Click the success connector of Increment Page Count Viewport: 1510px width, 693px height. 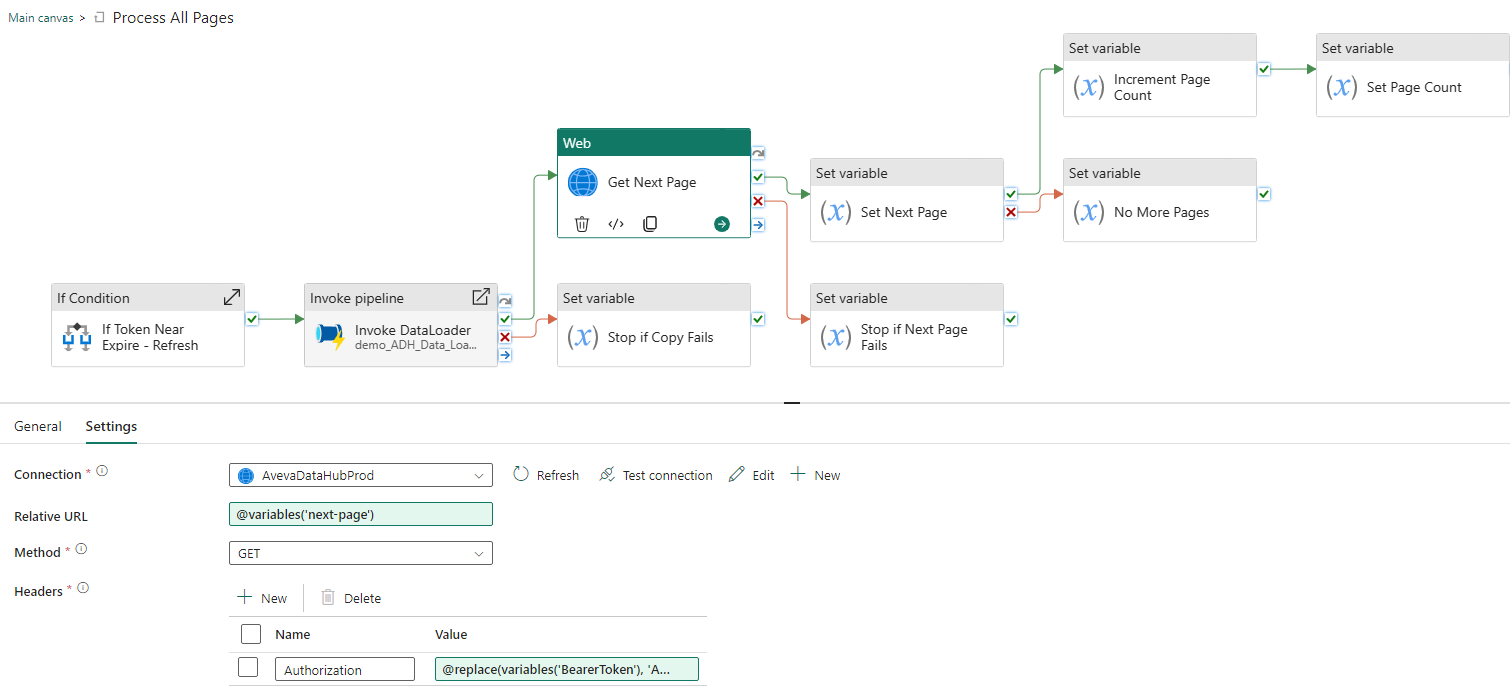pos(1264,69)
